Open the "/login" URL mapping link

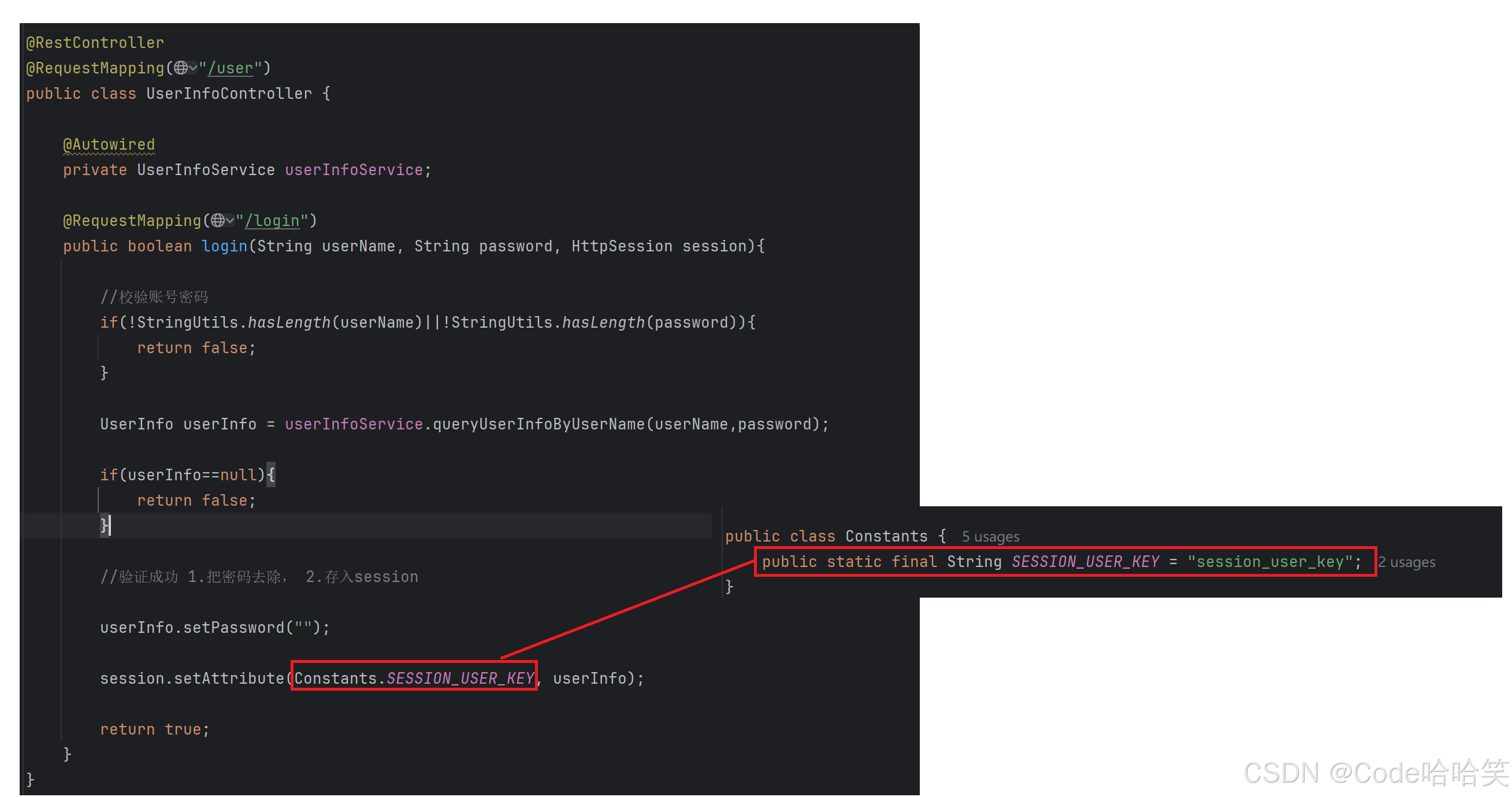[x=272, y=221]
